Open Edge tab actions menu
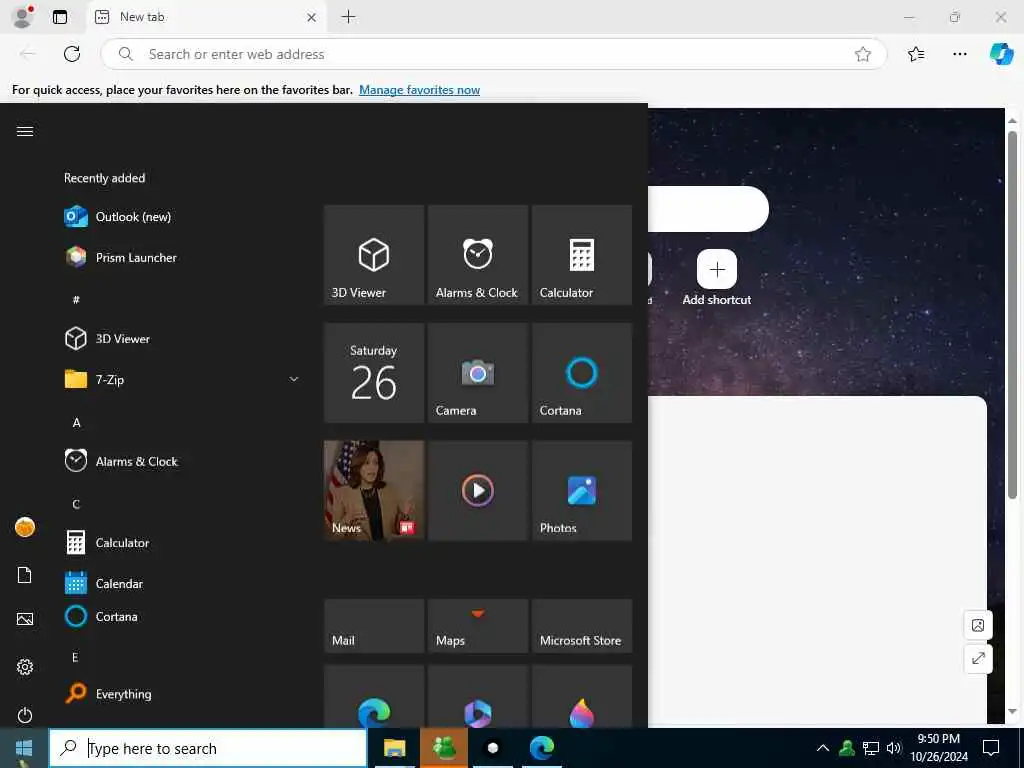 tap(60, 17)
